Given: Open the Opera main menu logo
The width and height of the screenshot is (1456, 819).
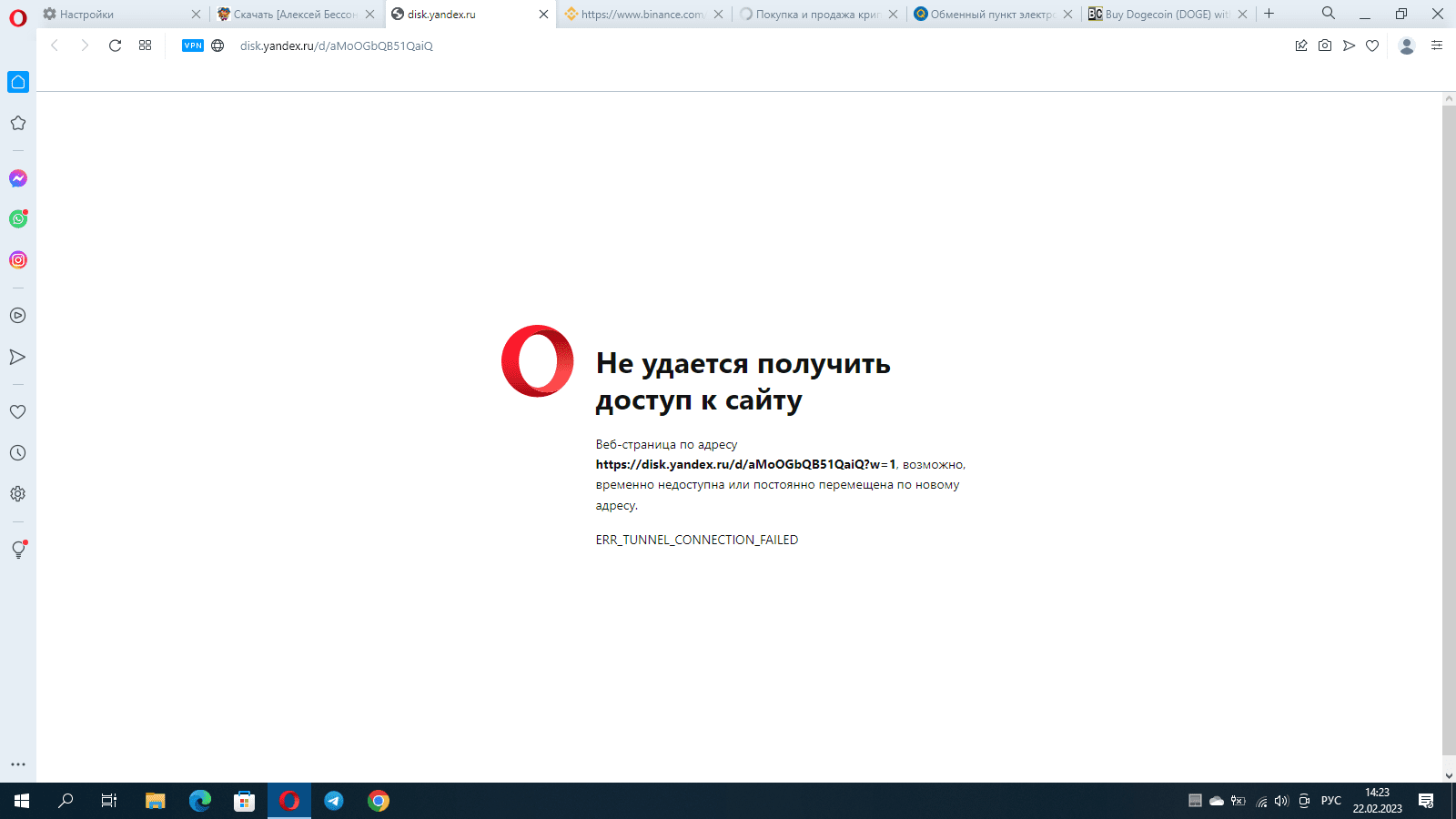Looking at the screenshot, I should [17, 16].
